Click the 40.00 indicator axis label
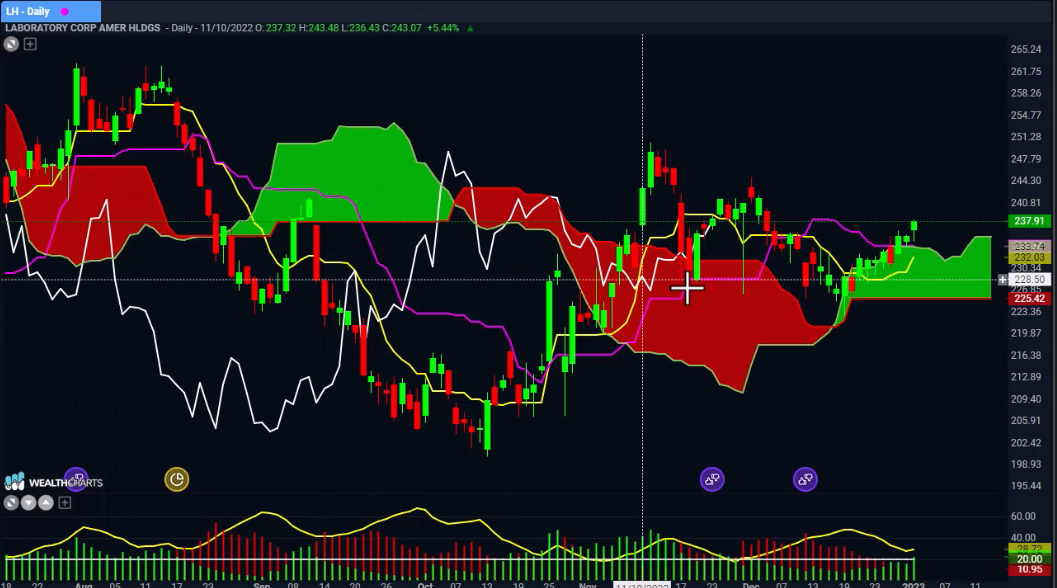The width and height of the screenshot is (1057, 588). pyautogui.click(x=1023, y=538)
